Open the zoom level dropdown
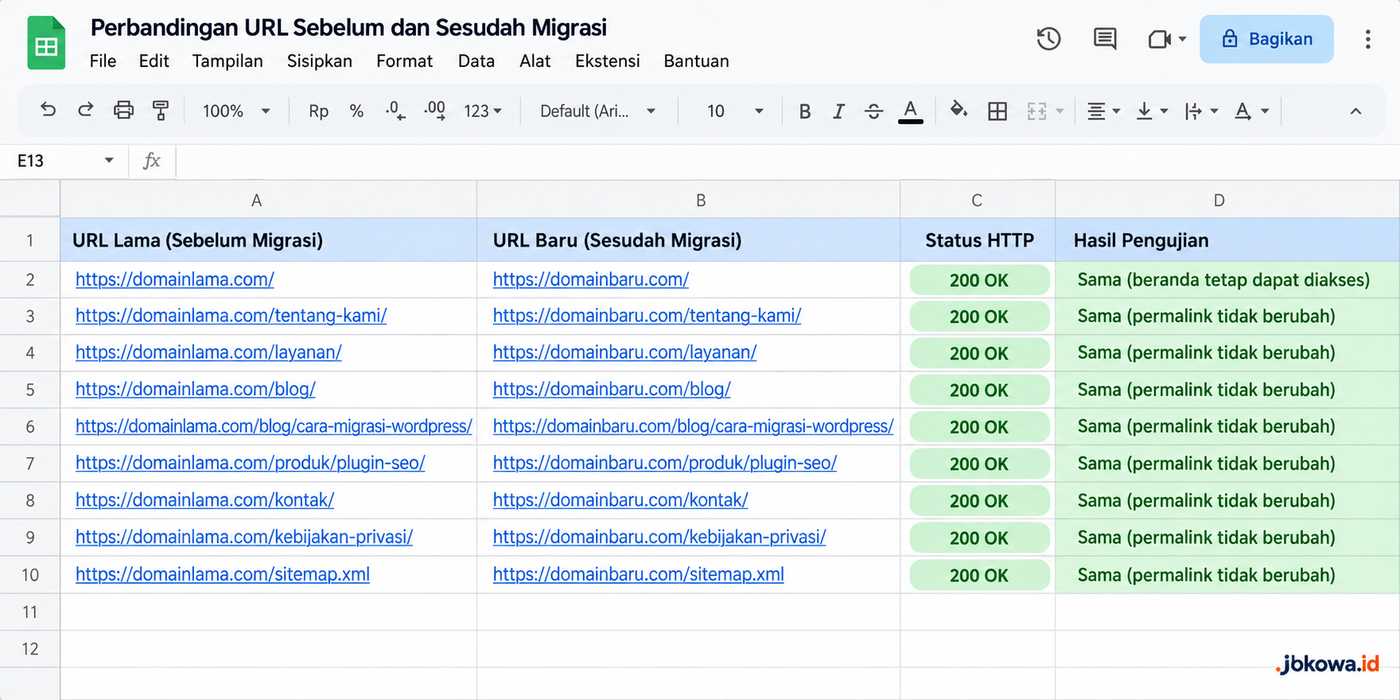Screen dimensions: 1400x700 click(x=236, y=111)
